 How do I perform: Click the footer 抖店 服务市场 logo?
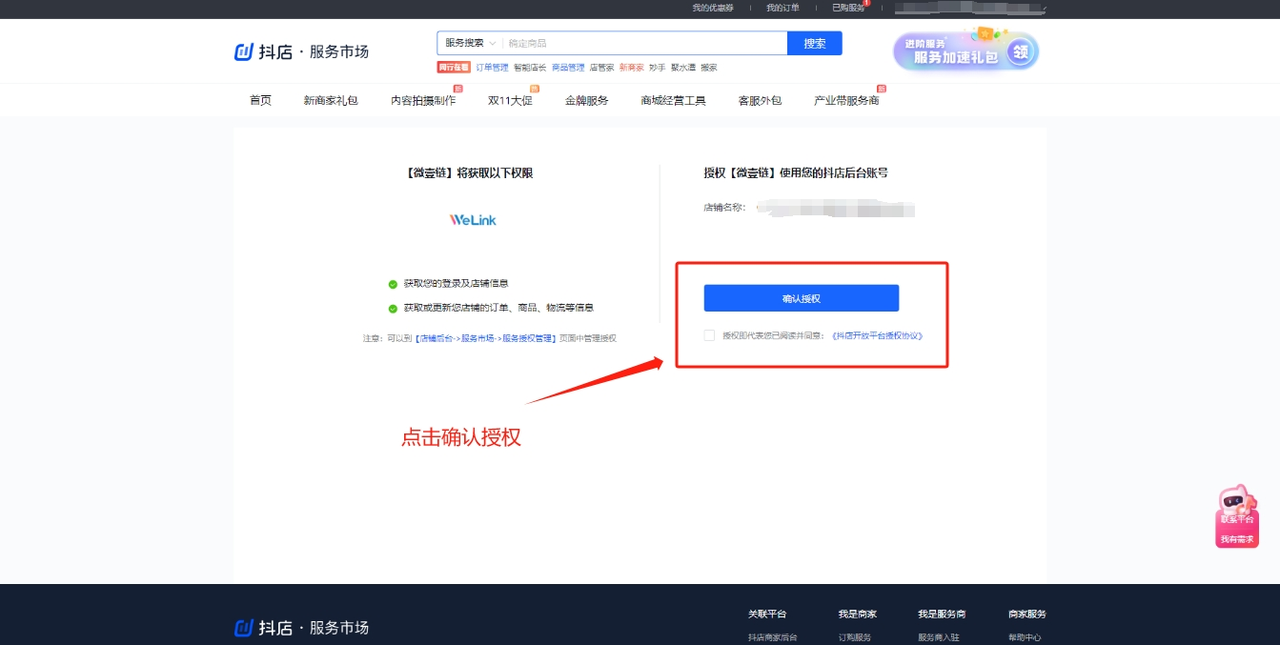coord(301,628)
